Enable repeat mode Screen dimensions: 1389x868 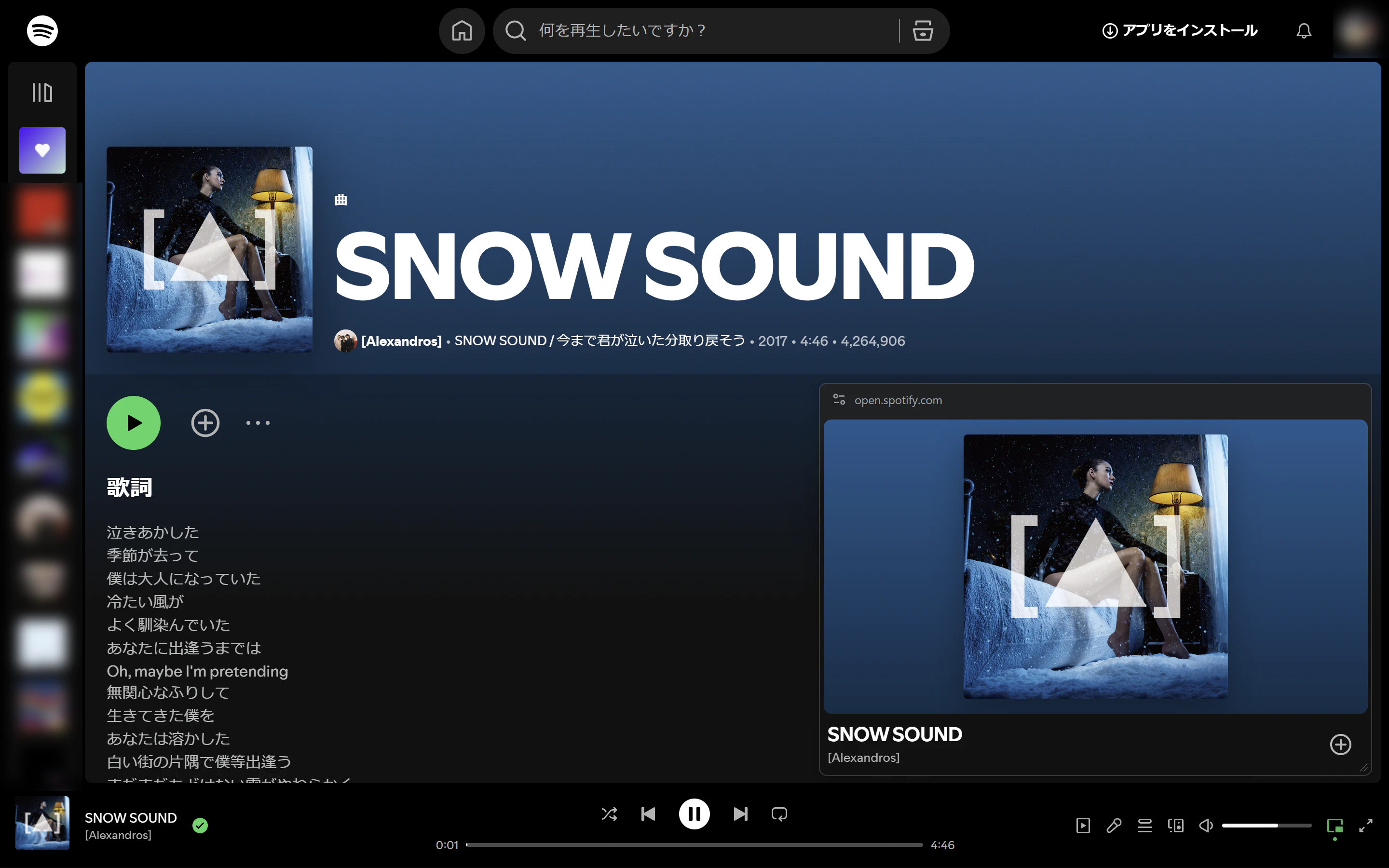click(x=779, y=814)
